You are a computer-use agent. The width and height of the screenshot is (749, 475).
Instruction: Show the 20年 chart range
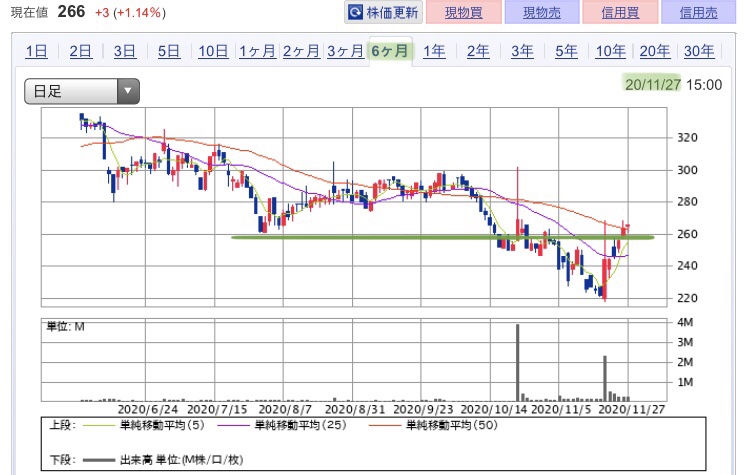(x=654, y=51)
